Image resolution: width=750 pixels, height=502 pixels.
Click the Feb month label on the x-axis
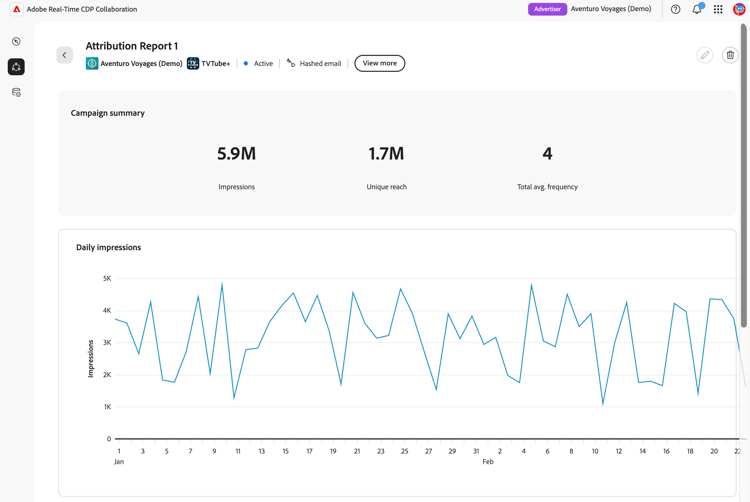click(x=487, y=461)
